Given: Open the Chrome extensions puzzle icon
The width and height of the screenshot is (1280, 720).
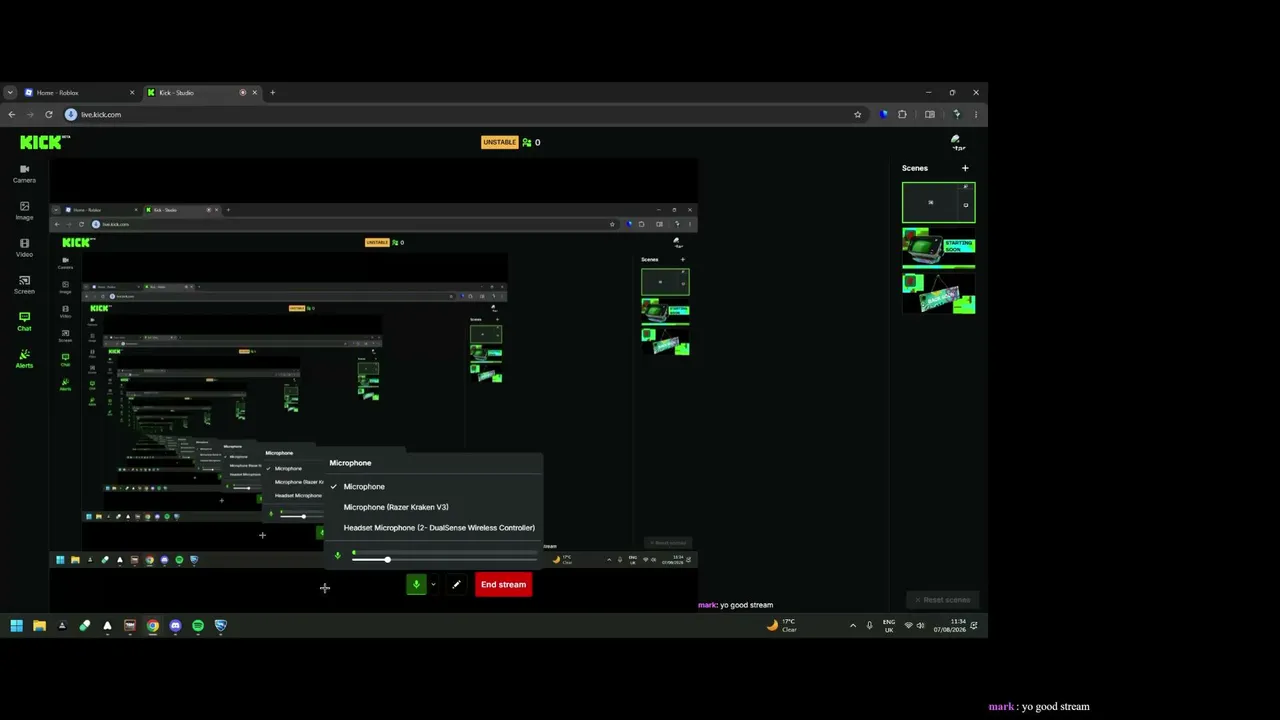Looking at the screenshot, I should point(902,114).
